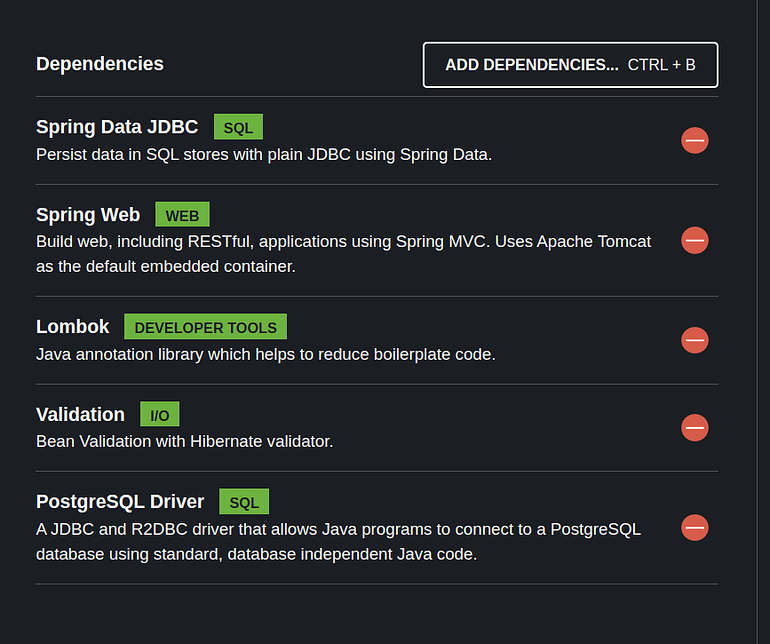This screenshot has width=770, height=644.
Task: Click the DEVELOPER TOOLS tag beside Lombok
Action: 205,327
